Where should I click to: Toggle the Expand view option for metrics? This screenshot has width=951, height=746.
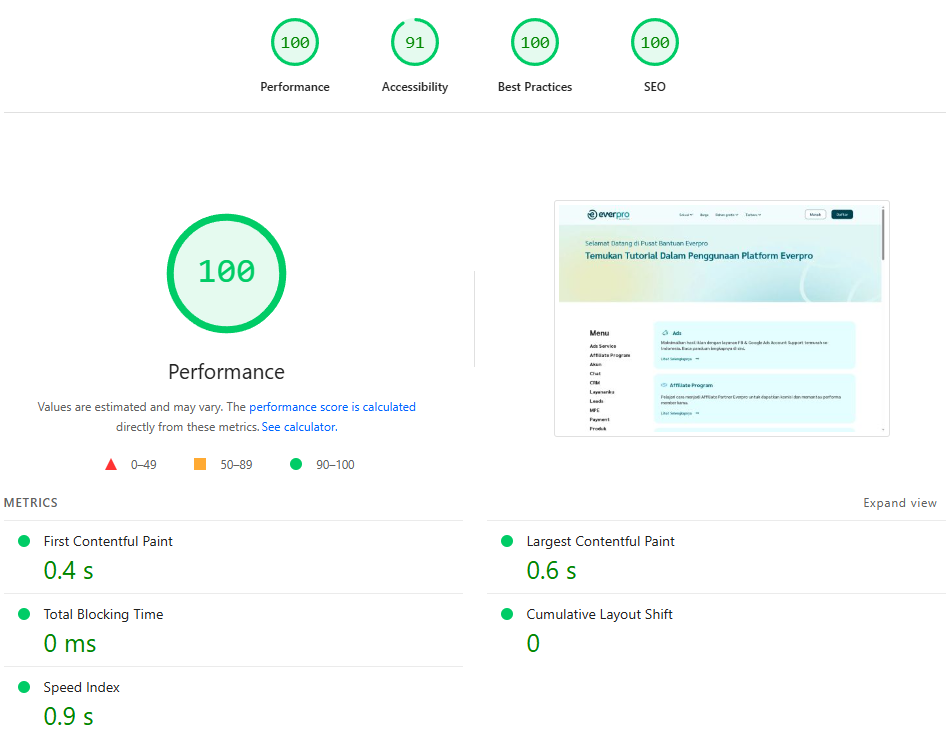point(900,503)
